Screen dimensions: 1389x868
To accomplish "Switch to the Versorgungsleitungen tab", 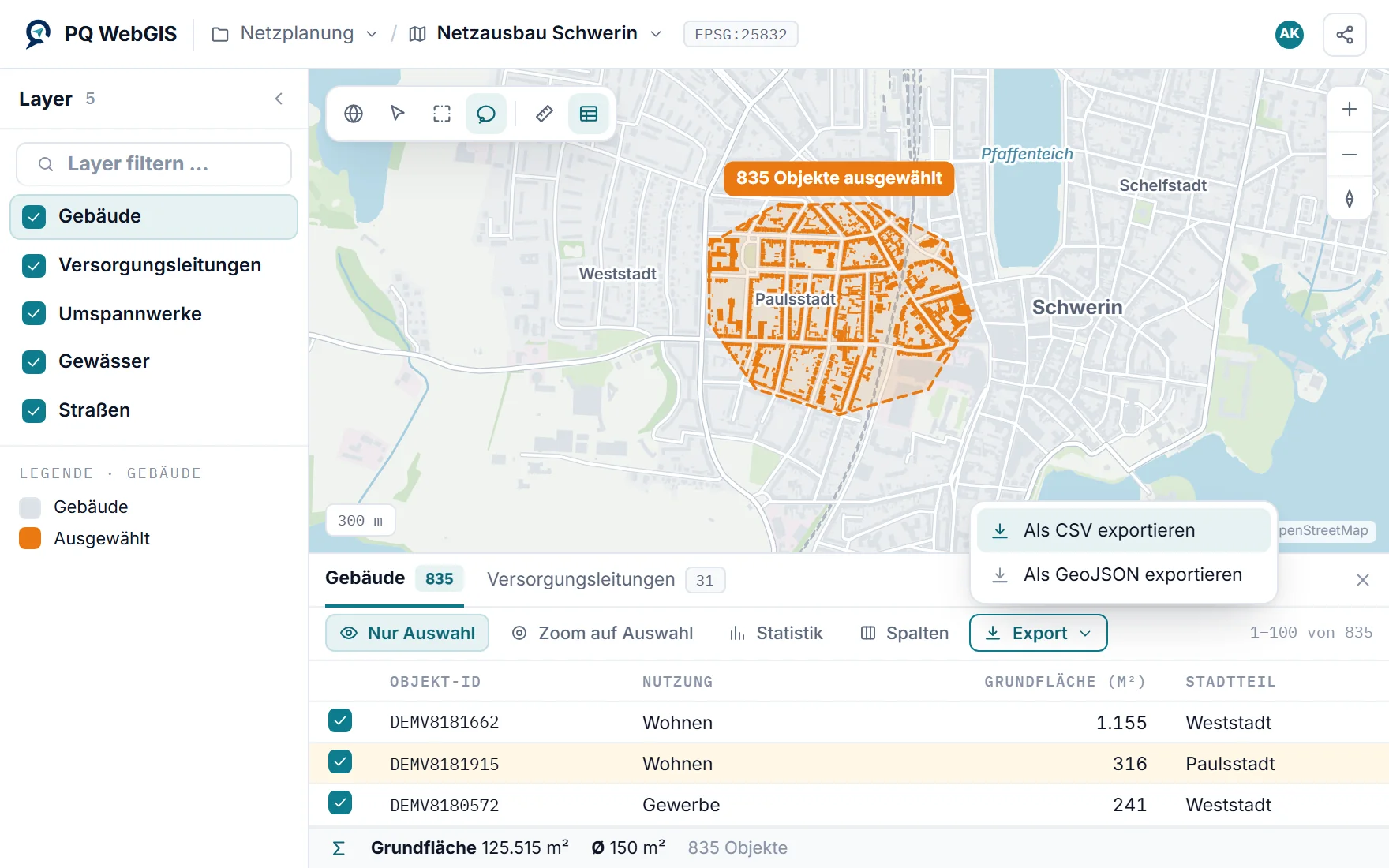I will [605, 580].
